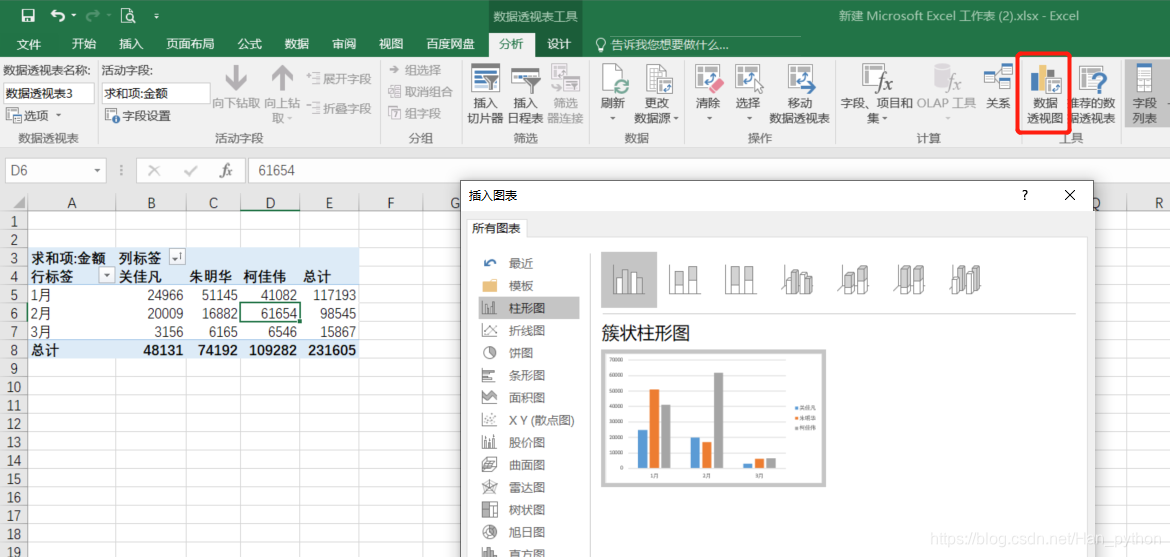Open column labels (列标签) filter dropdown

(x=177, y=258)
